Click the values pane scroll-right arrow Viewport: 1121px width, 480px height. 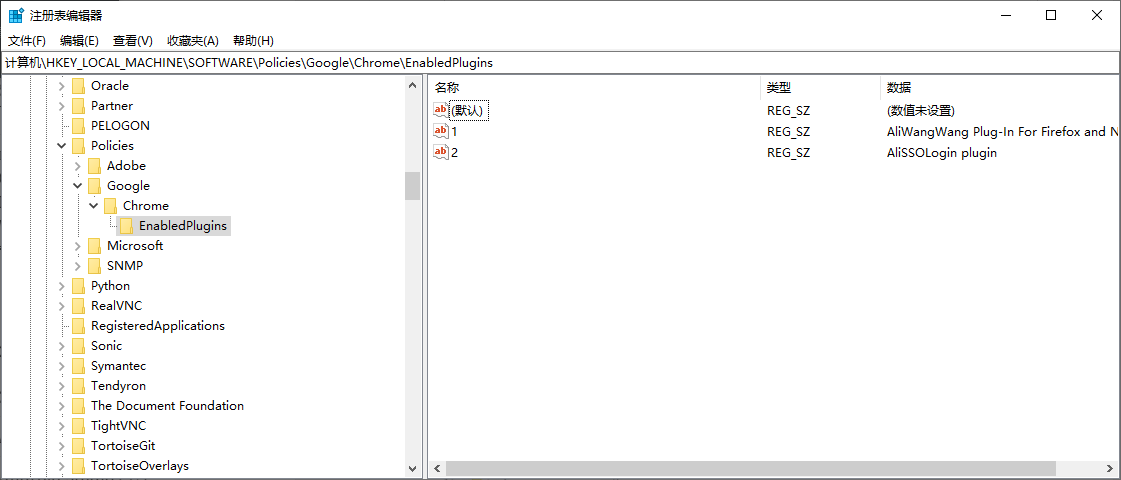click(1112, 470)
